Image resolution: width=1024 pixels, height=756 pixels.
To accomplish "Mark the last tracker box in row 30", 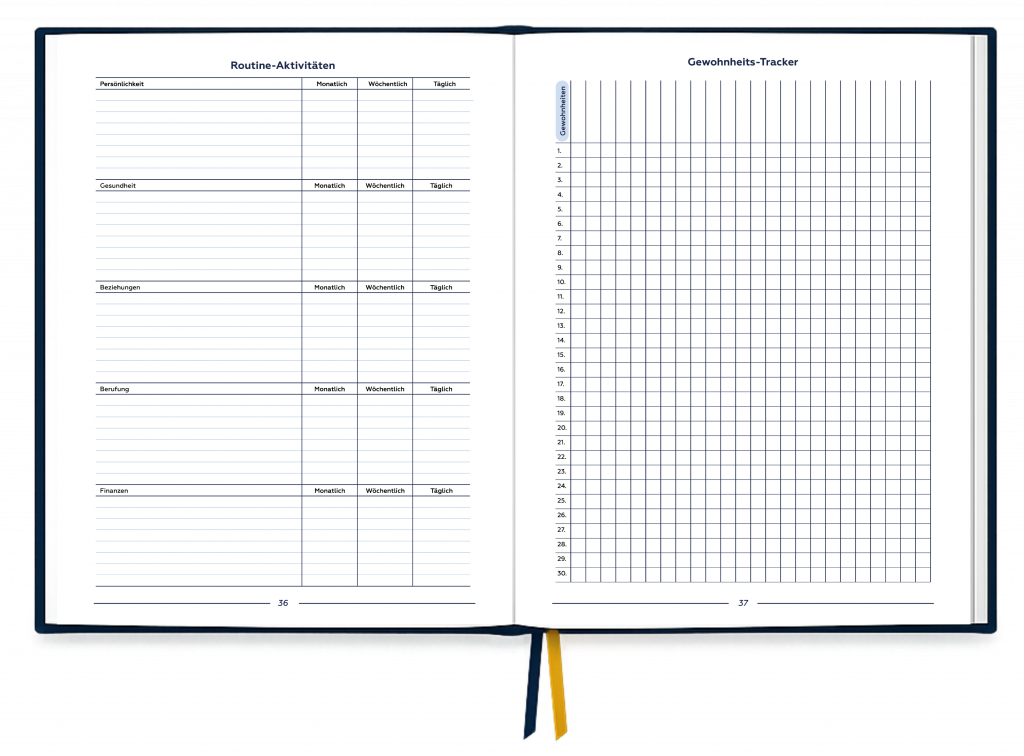I will [x=922, y=574].
